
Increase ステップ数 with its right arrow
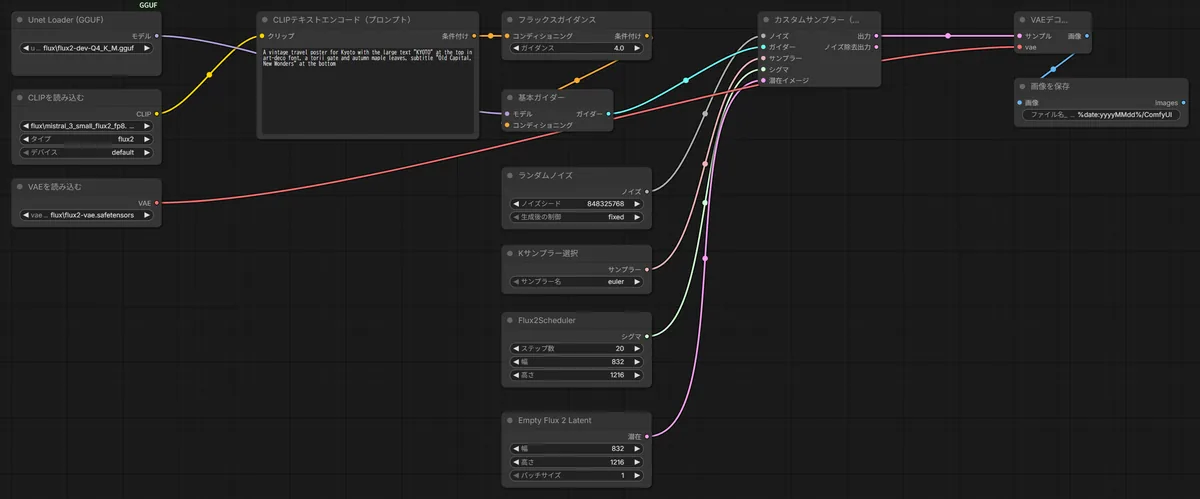point(637,349)
